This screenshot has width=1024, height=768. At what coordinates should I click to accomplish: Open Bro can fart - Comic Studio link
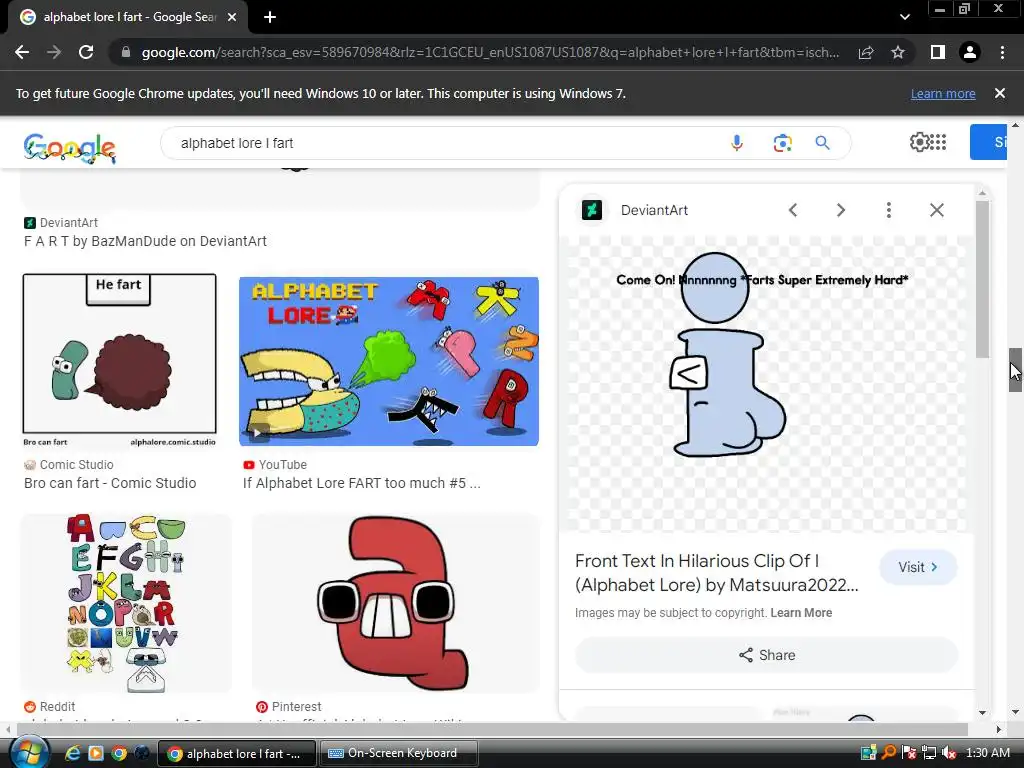(110, 483)
